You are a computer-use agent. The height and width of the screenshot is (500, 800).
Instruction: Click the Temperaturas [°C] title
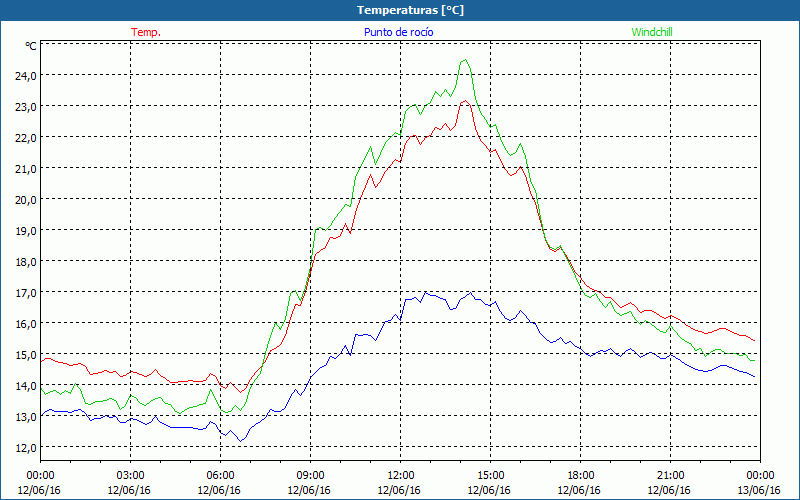coord(410,10)
